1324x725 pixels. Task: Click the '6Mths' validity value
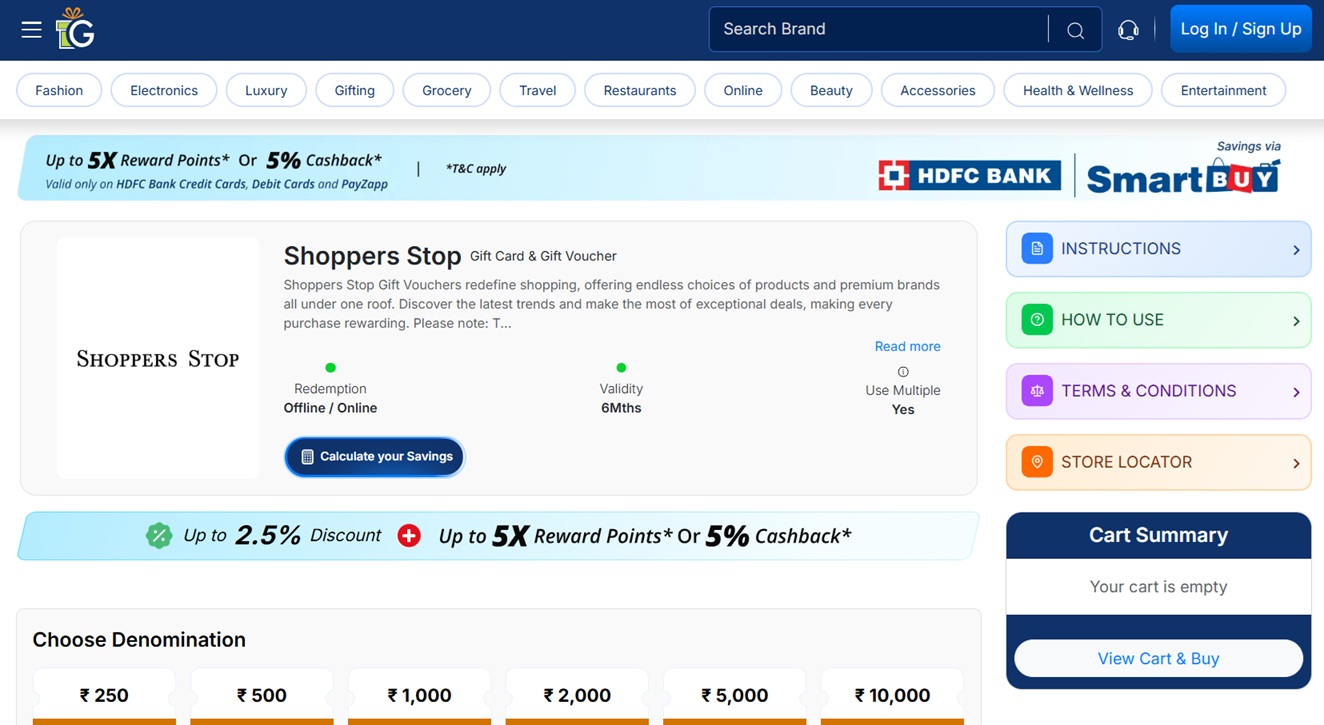pos(621,408)
